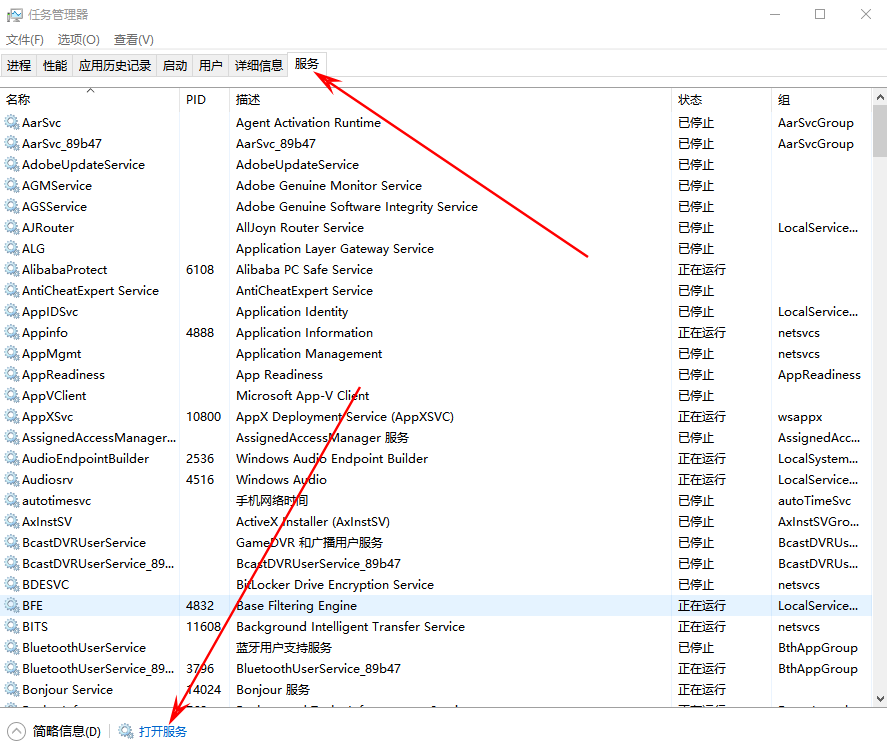Image resolution: width=887 pixels, height=754 pixels.
Task: Collapse view with the 简略信息 arrow icon
Action: [x=16, y=731]
